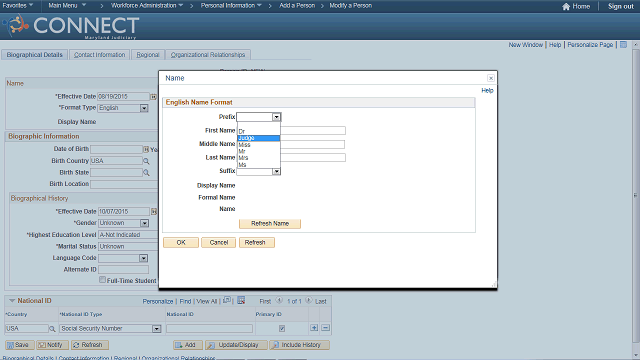Switch to Biographical Details tab
This screenshot has width=640, height=360.
tap(35, 55)
